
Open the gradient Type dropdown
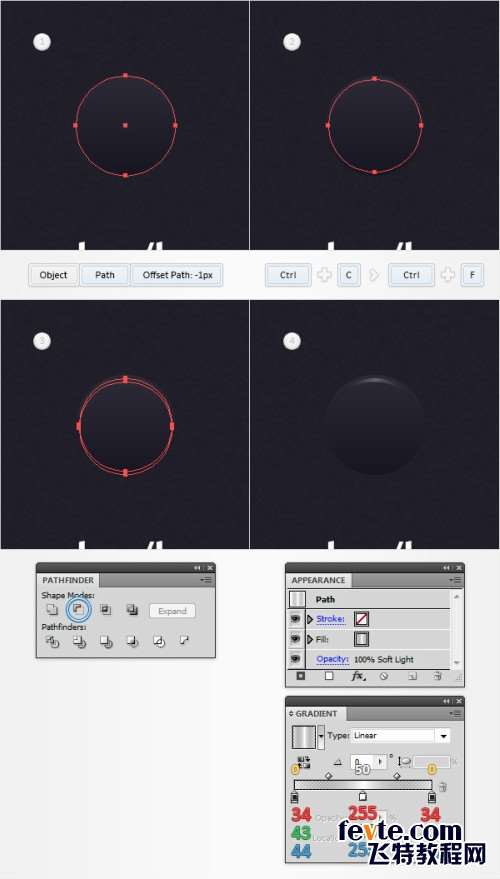coord(401,735)
